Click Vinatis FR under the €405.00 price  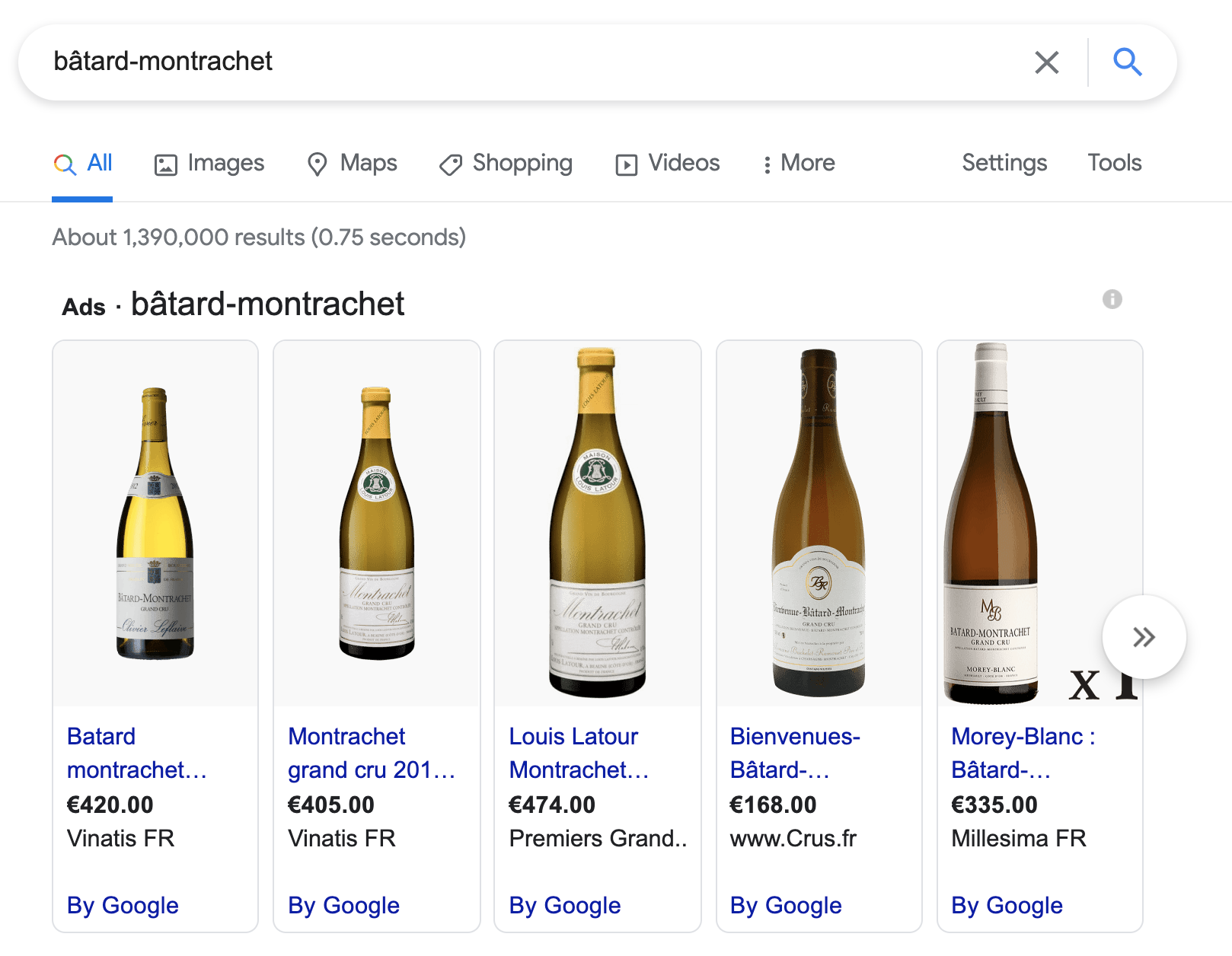(x=342, y=838)
